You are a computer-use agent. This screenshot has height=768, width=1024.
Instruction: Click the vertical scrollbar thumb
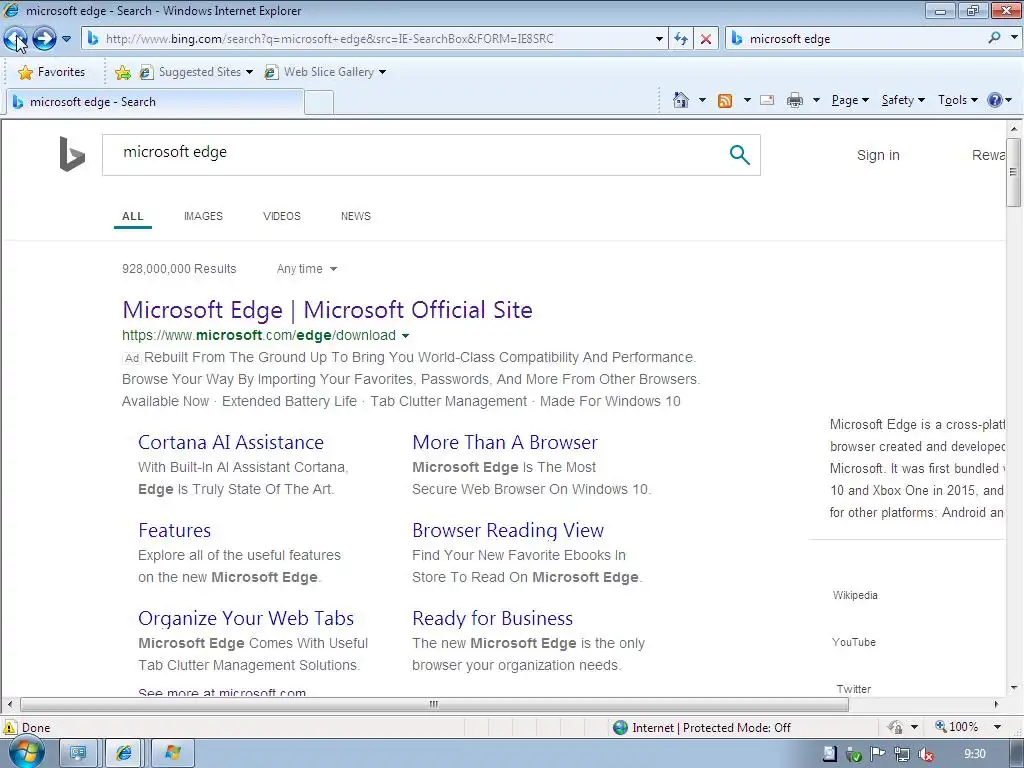[x=1013, y=172]
